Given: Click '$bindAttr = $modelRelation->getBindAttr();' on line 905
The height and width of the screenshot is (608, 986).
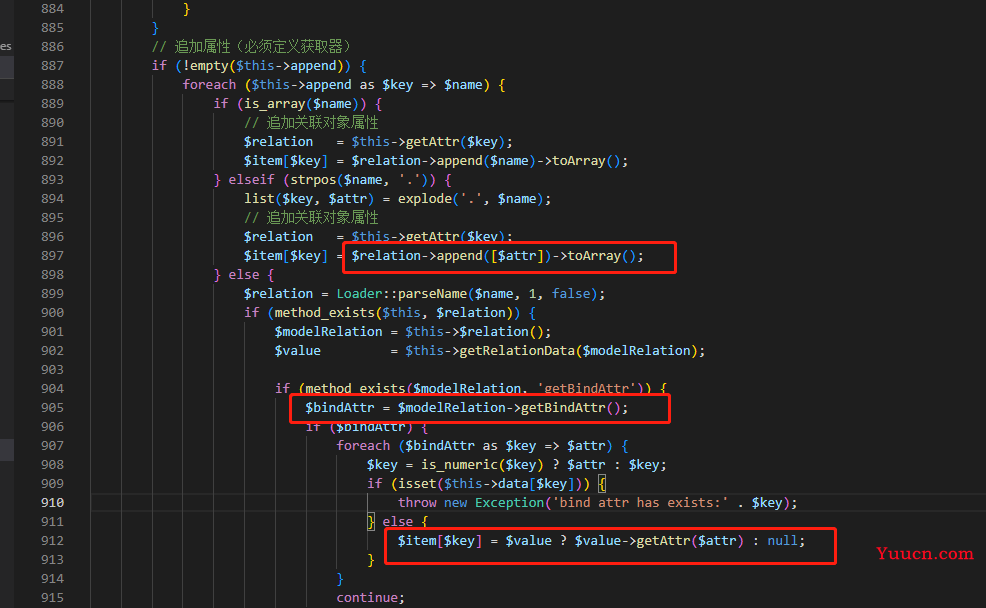Looking at the screenshot, I should point(467,407).
